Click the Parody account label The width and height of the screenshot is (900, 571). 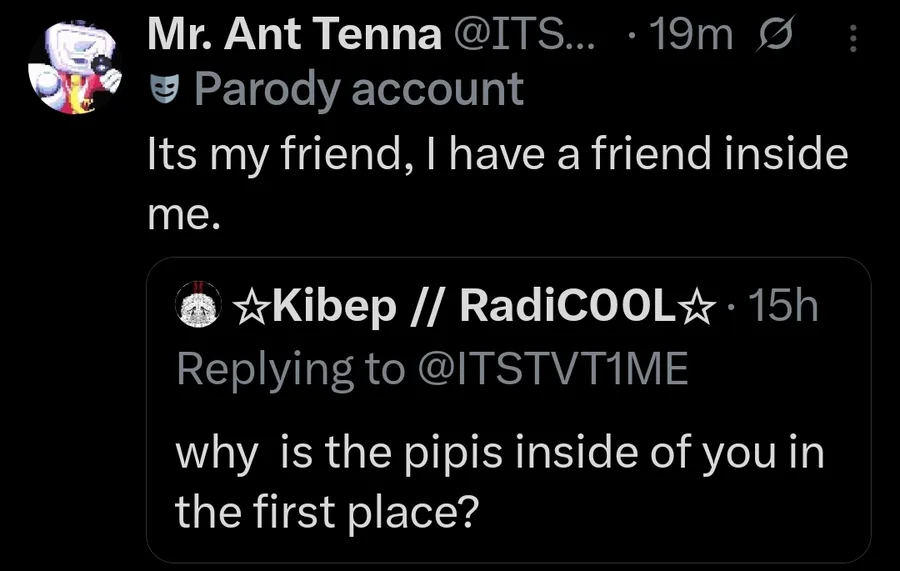(x=359, y=88)
